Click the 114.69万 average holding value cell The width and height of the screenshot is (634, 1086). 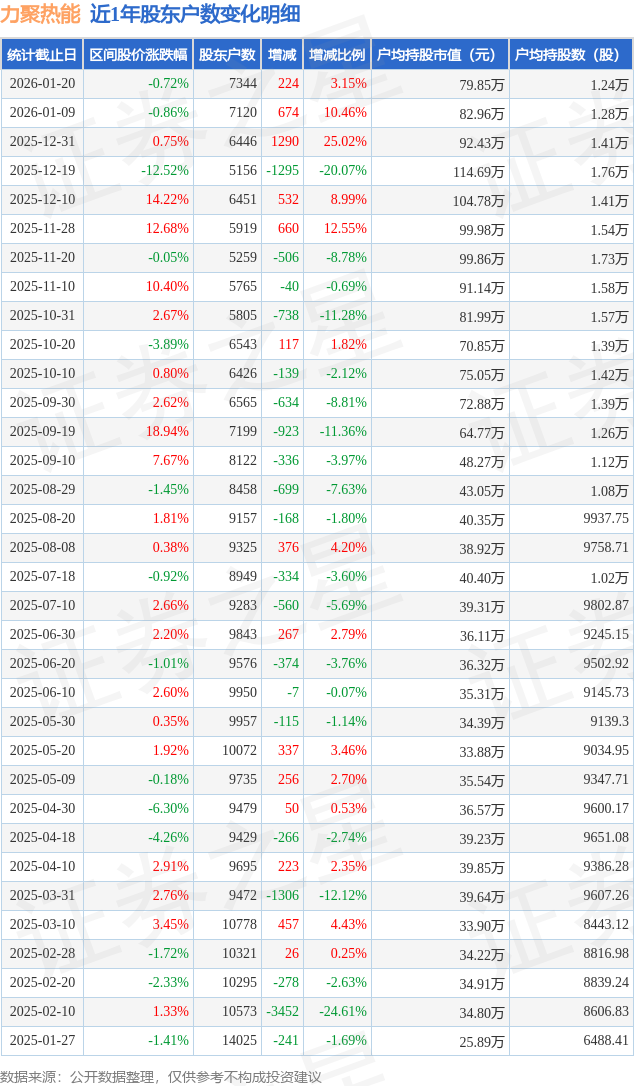click(478, 171)
